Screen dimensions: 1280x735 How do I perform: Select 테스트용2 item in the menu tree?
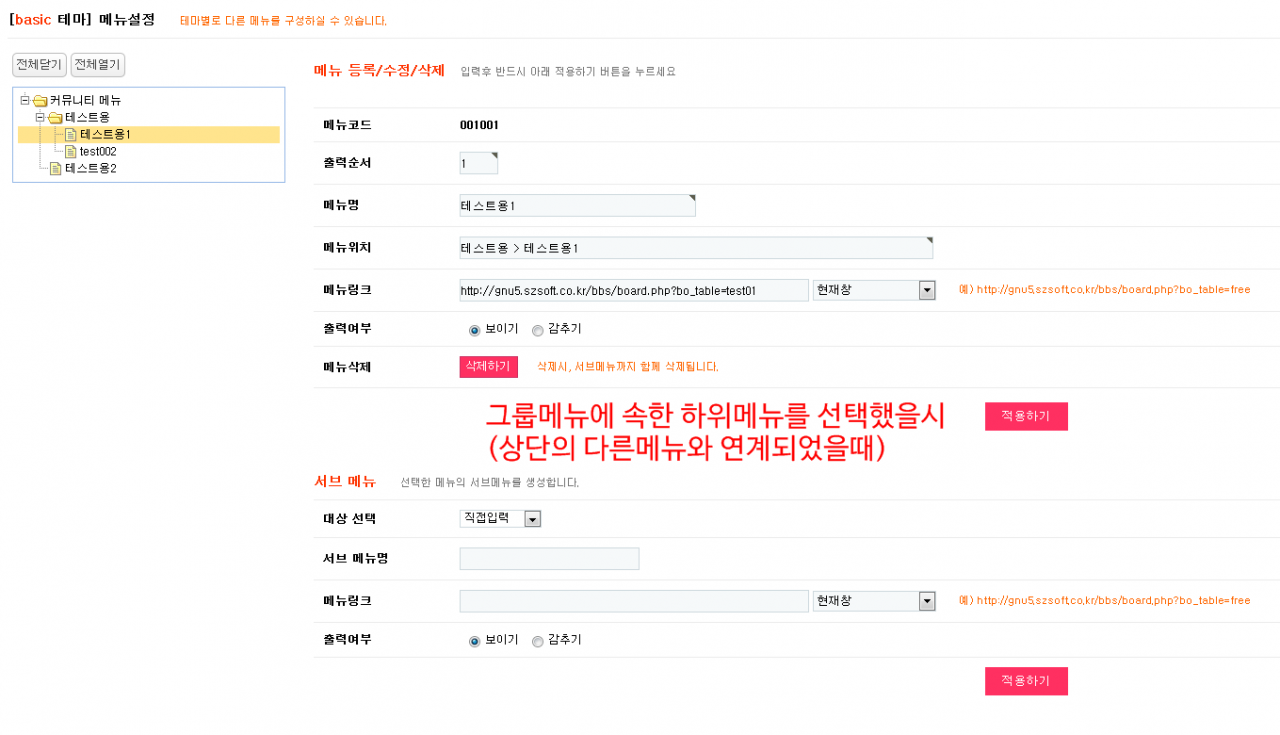[91, 168]
